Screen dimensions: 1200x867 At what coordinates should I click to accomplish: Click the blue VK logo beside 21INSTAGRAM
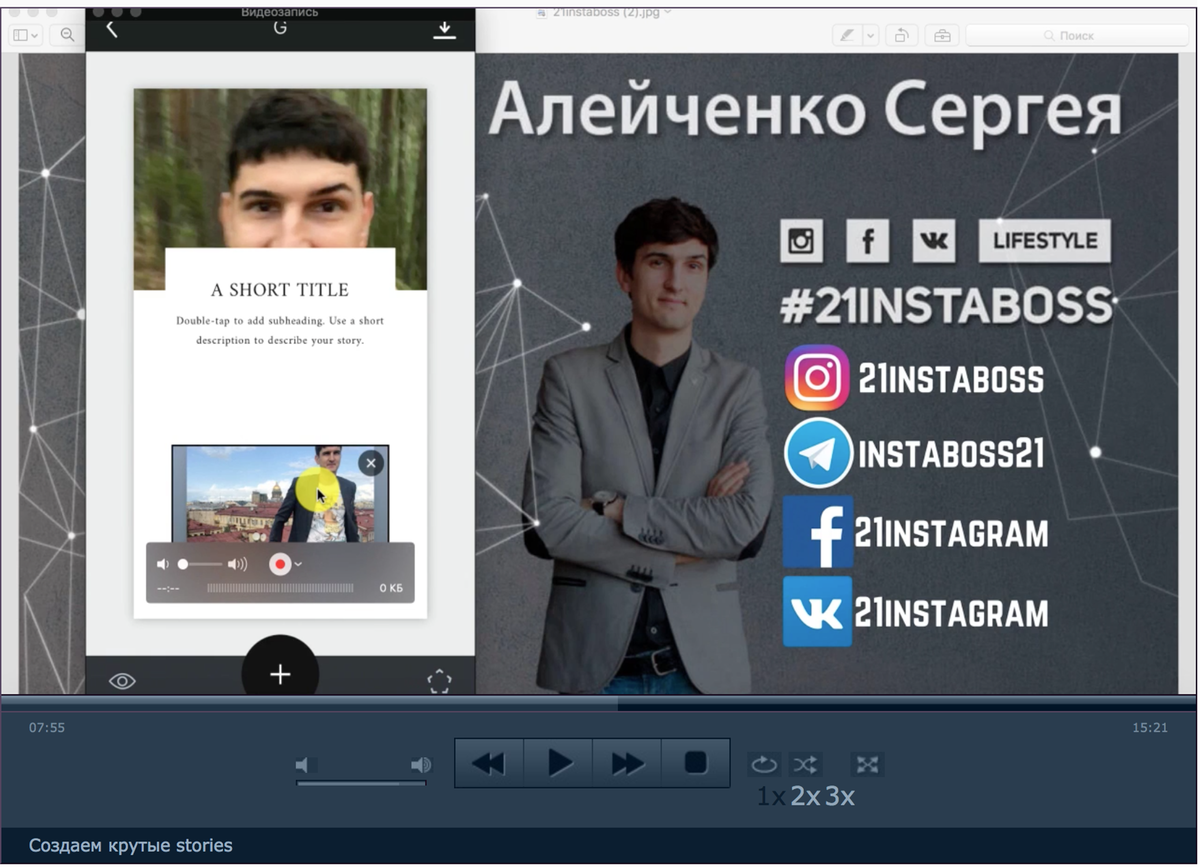[x=818, y=612]
